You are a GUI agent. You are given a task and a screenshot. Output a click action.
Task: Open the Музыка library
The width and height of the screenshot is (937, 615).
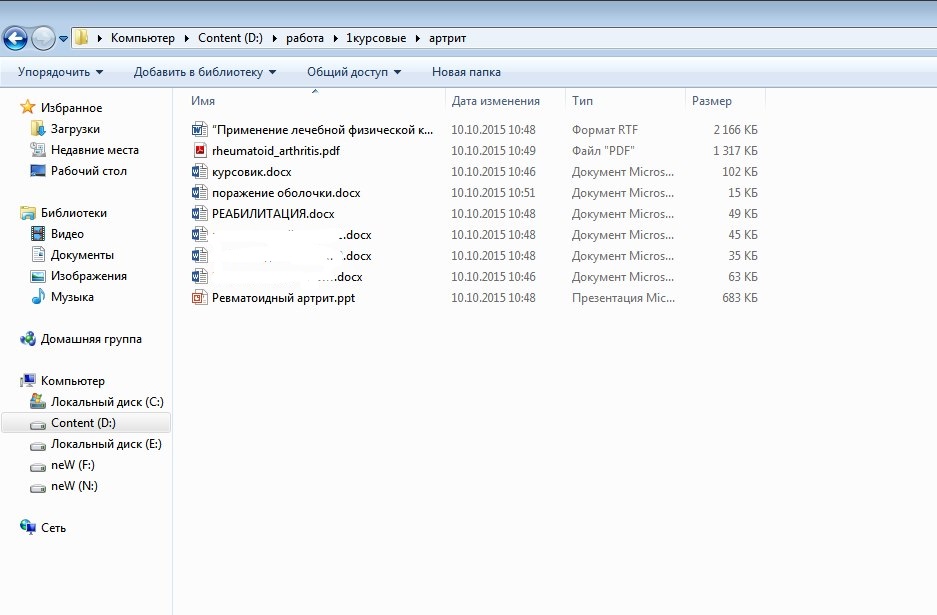(x=72, y=296)
